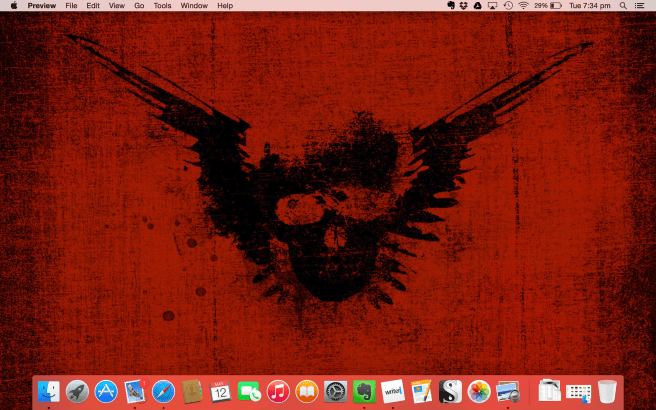
Task: Open the Writer app in the Dock
Action: (x=393, y=392)
